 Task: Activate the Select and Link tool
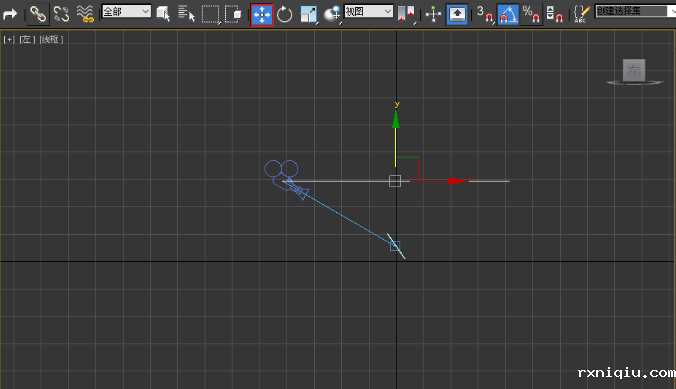[x=38, y=14]
